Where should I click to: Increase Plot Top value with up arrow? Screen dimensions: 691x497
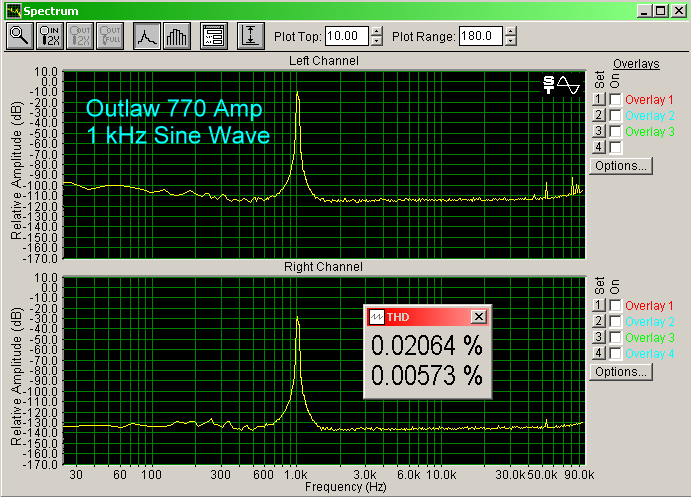click(376, 31)
